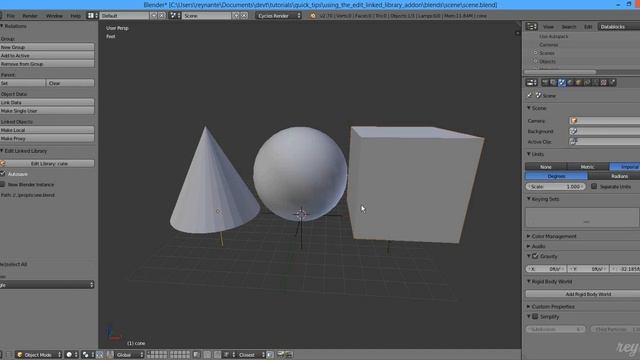Open the Cycles Render engine dropdown
The height and width of the screenshot is (360, 640).
click(x=279, y=16)
